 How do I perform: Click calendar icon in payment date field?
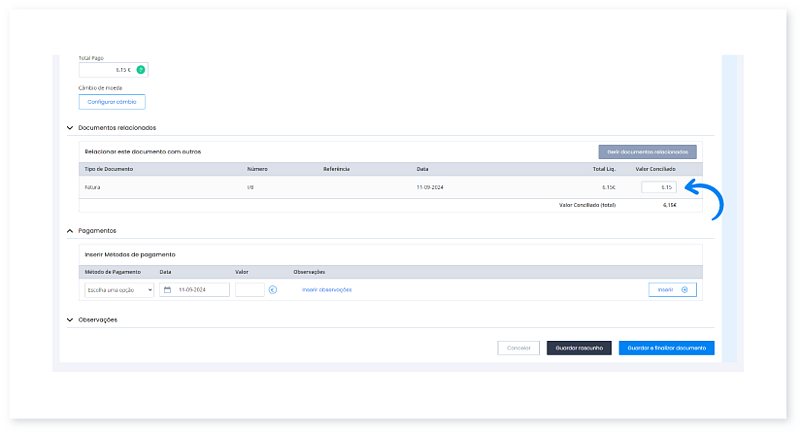pyautogui.click(x=168, y=290)
